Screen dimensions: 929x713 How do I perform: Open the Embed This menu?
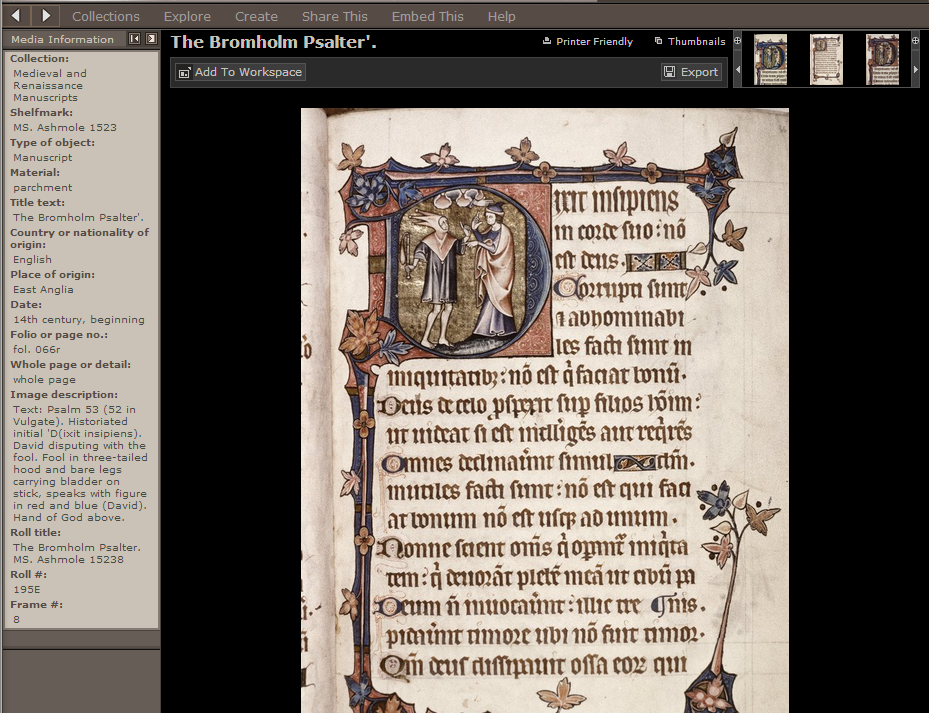(x=427, y=16)
